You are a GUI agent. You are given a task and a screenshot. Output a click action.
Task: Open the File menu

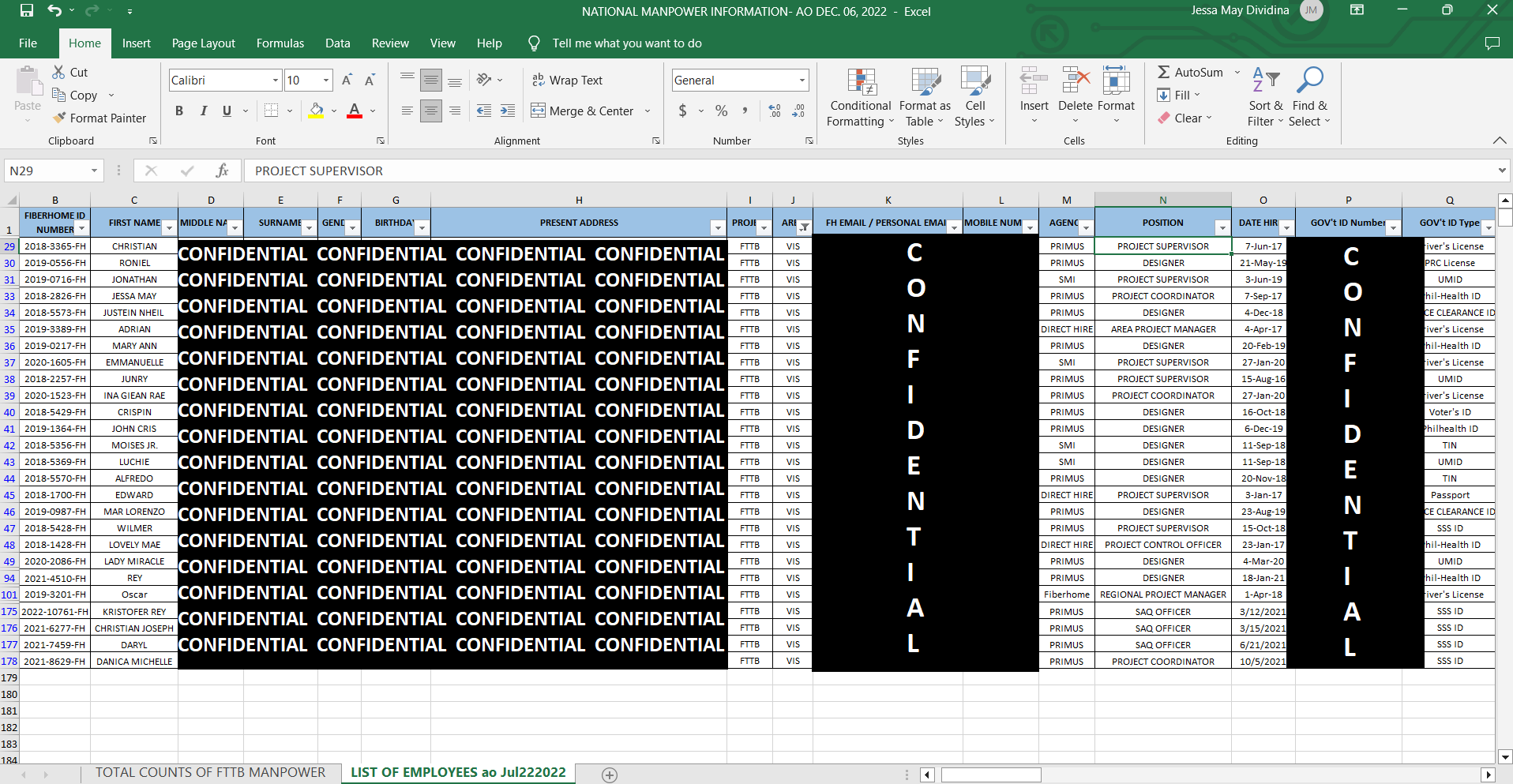28,43
